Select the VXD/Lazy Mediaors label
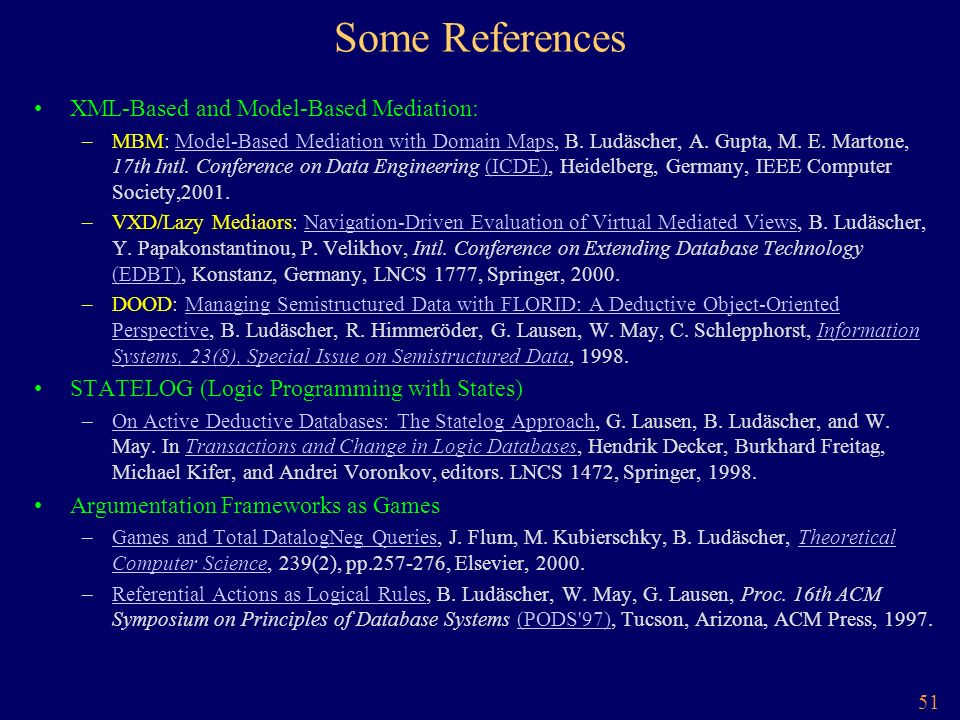The width and height of the screenshot is (960, 720). coord(202,222)
